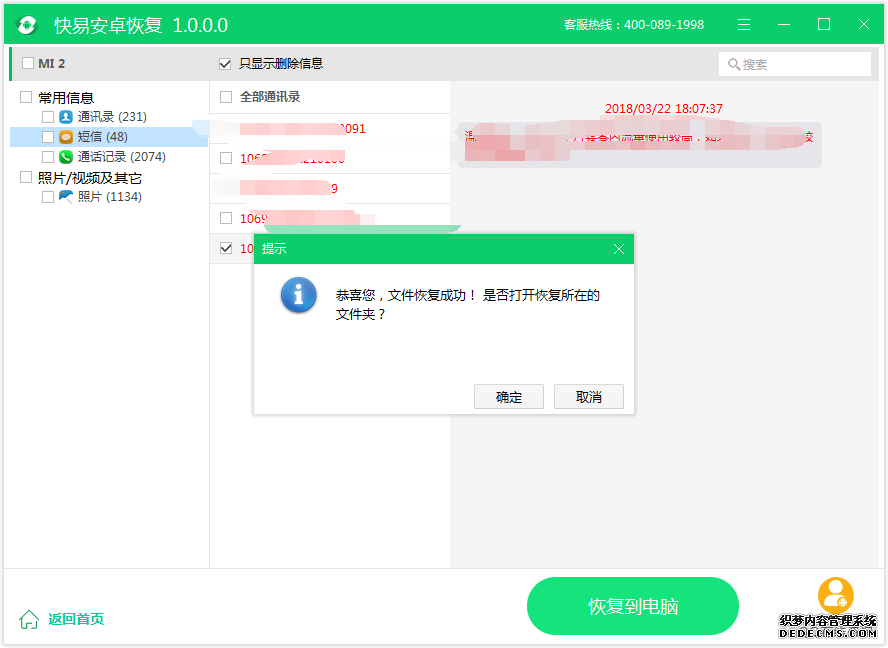Image resolution: width=888 pixels, height=648 pixels.
Task: Select 照片 (1134) in the tree
Action: click(109, 197)
